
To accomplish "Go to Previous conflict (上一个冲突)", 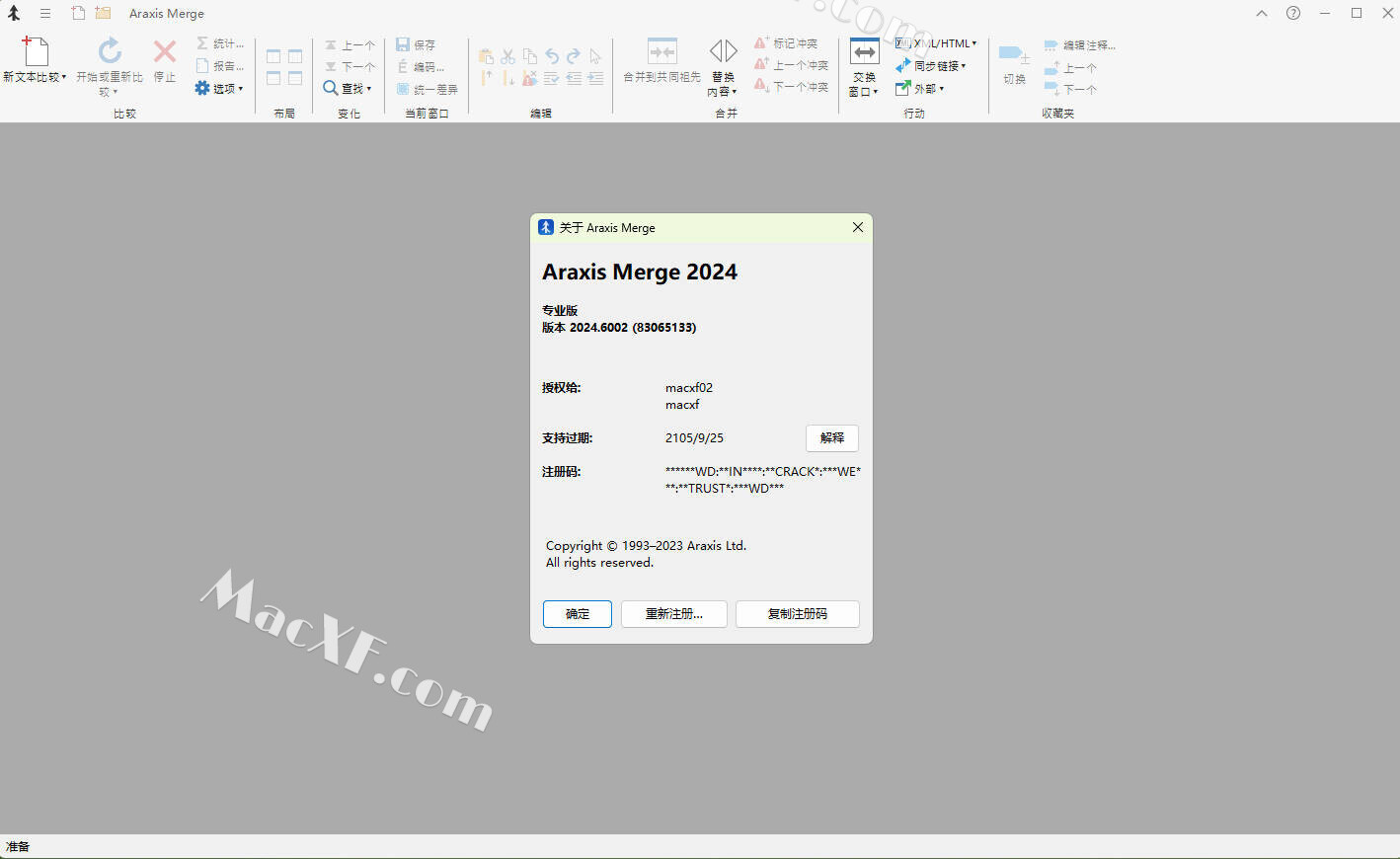I will [x=791, y=65].
